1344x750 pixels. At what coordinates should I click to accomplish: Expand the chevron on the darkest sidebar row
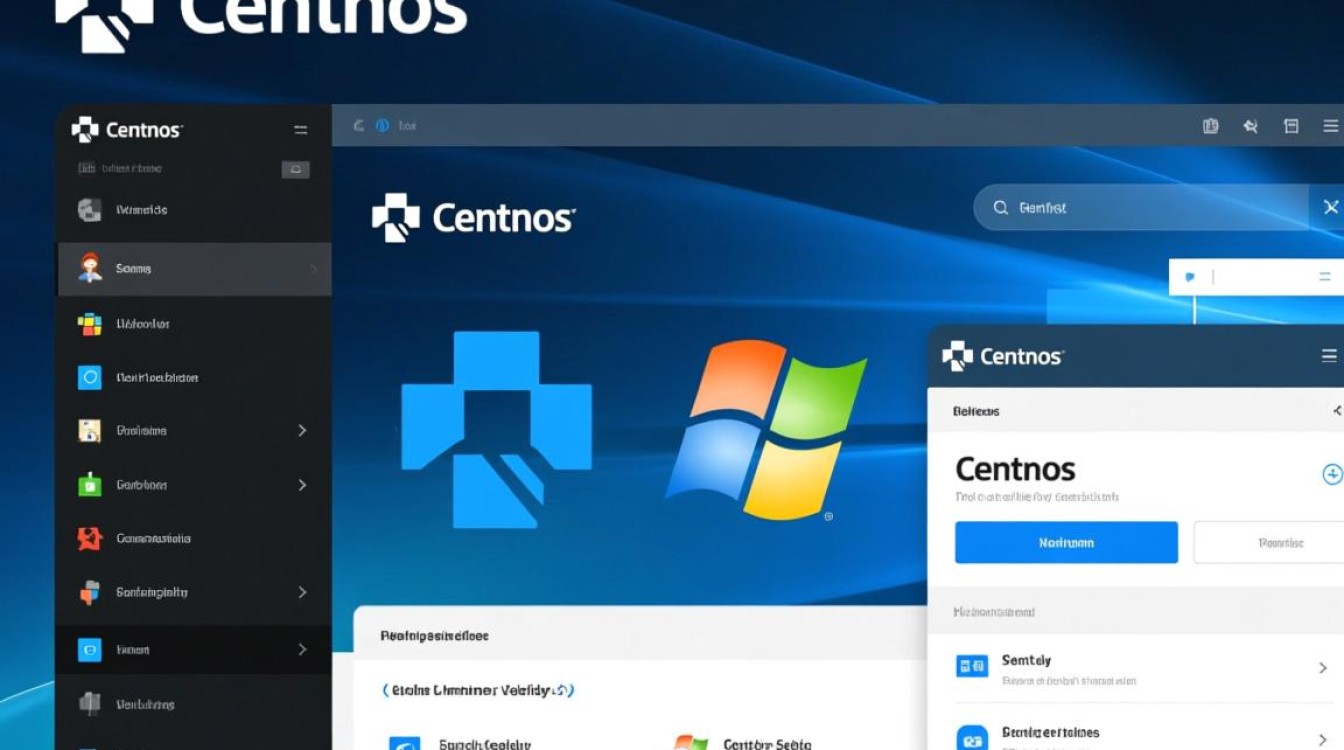[x=302, y=650]
